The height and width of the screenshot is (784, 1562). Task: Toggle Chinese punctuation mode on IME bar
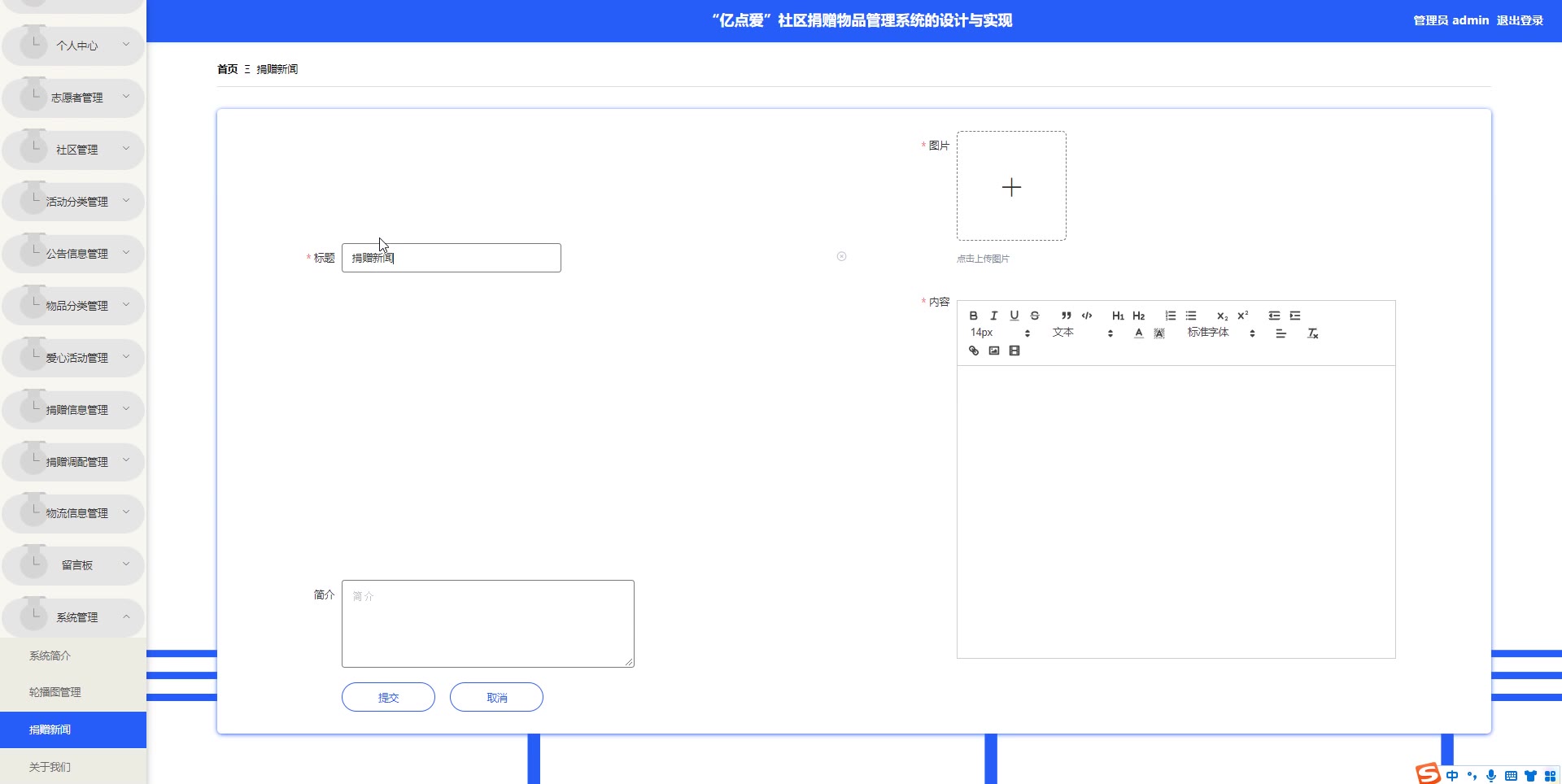point(1472,776)
